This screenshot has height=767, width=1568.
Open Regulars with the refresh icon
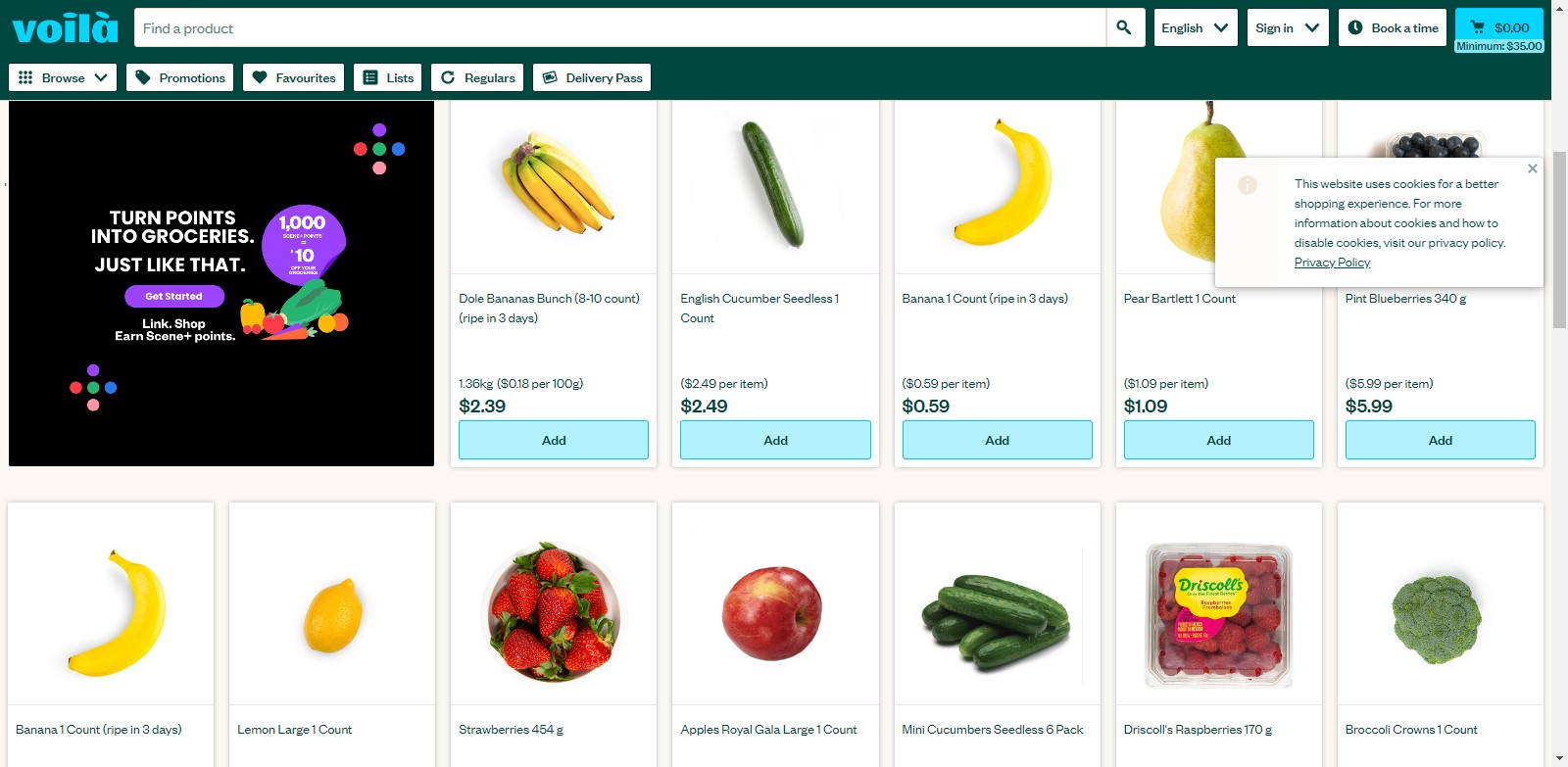click(x=477, y=77)
